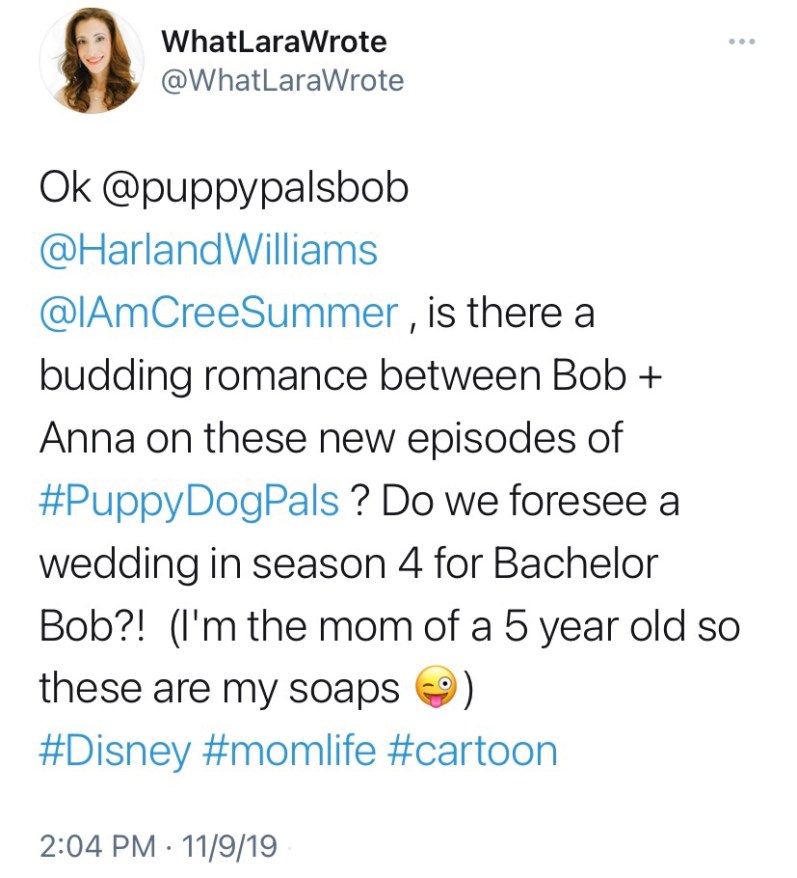Click the WhatLaraWrote display name
Viewport: 797px width, 878px height.
(273, 41)
